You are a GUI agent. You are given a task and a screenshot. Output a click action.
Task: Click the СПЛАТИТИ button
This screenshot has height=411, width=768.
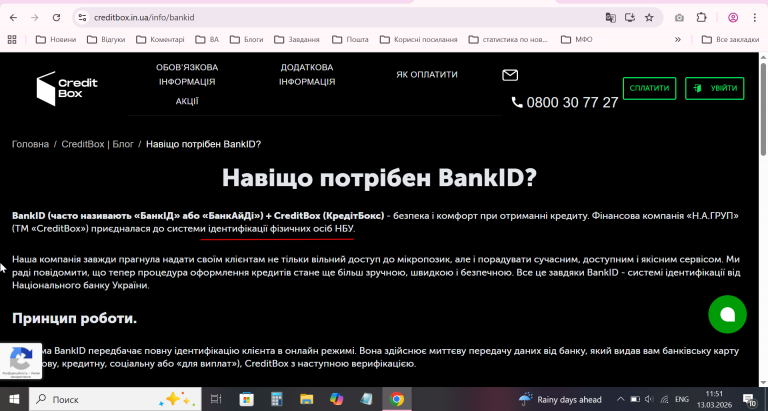point(649,88)
